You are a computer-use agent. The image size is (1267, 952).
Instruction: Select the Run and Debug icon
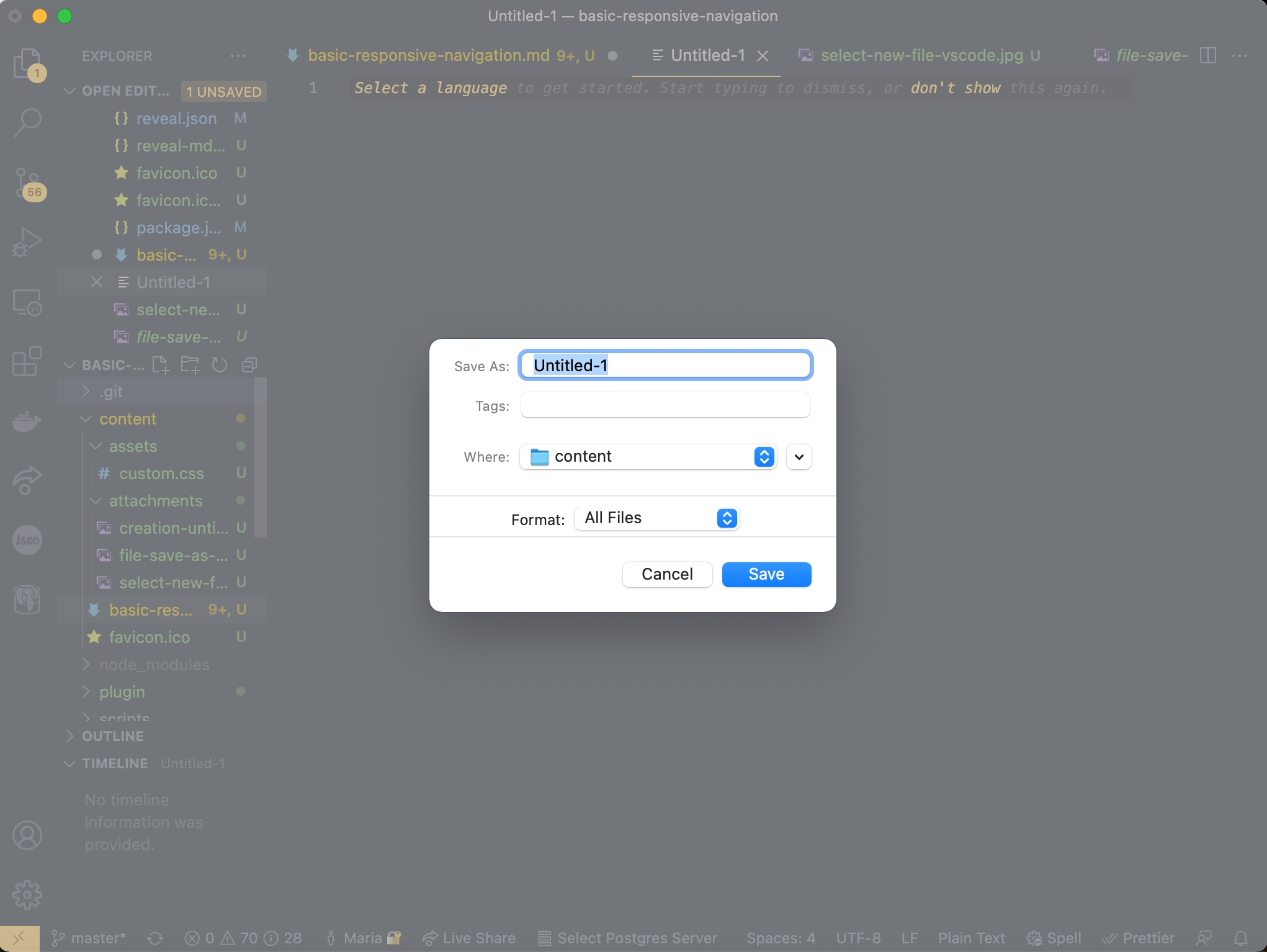(27, 242)
